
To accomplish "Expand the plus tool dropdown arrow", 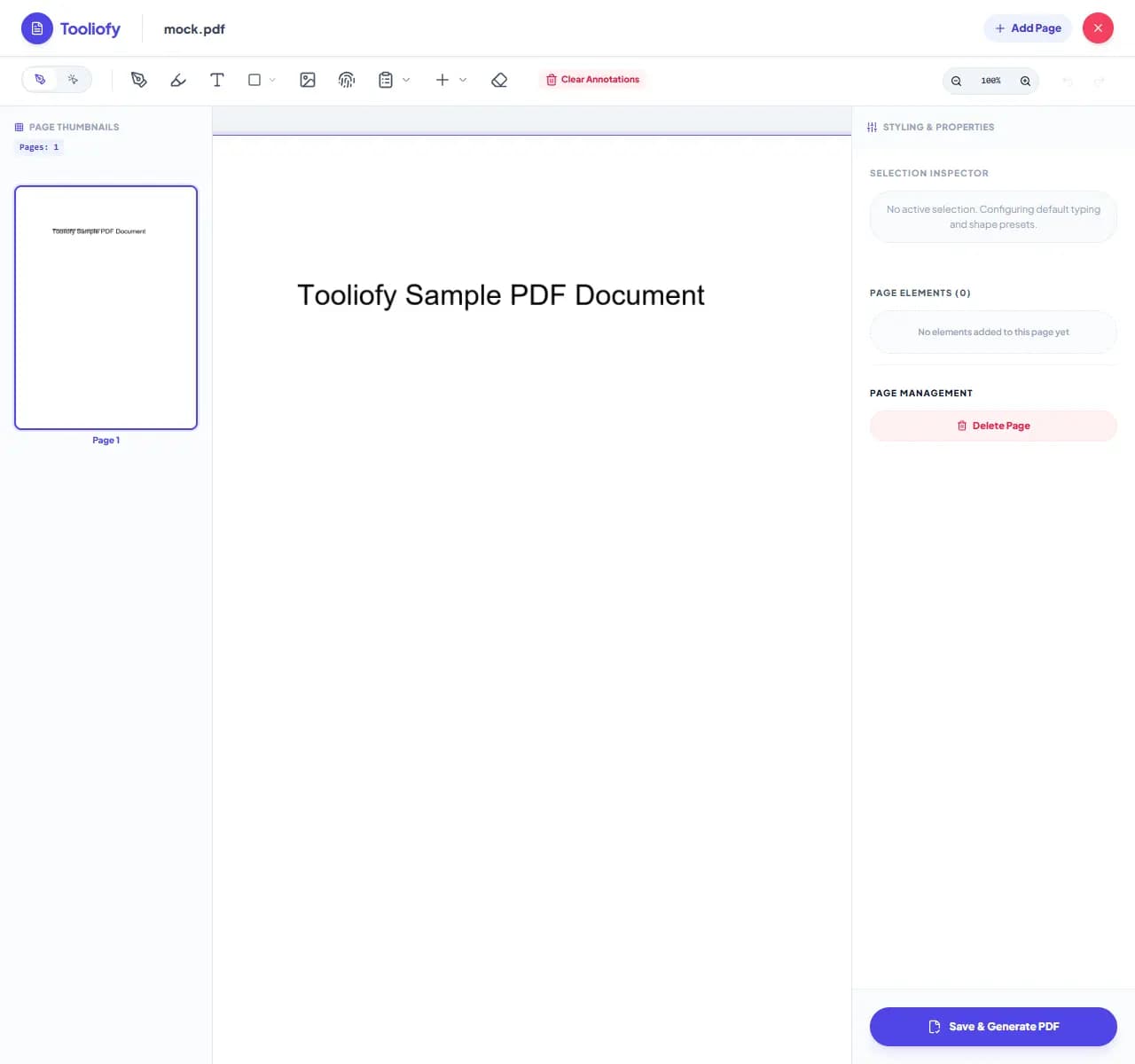I will [463, 80].
